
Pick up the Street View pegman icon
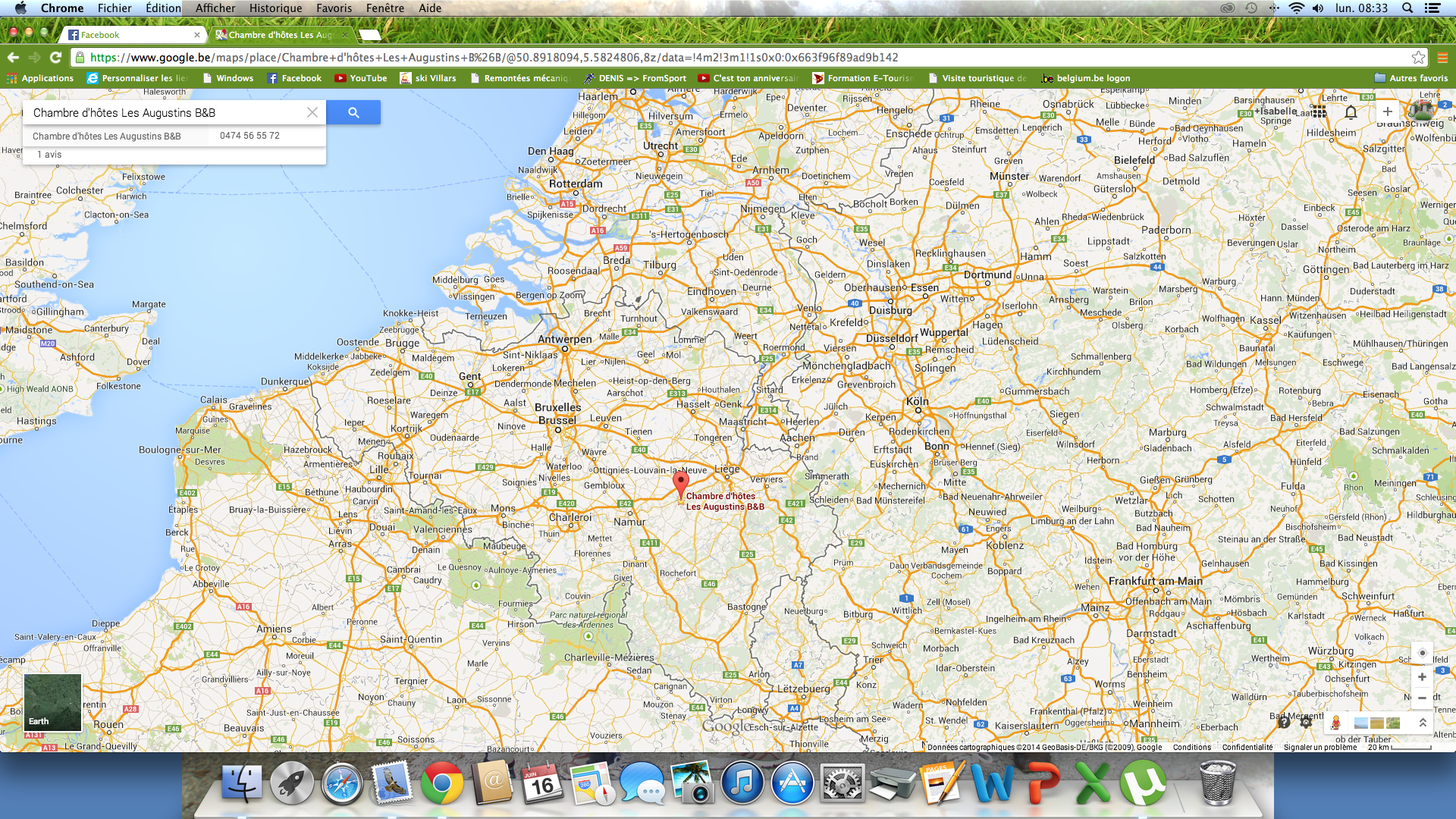click(1335, 723)
